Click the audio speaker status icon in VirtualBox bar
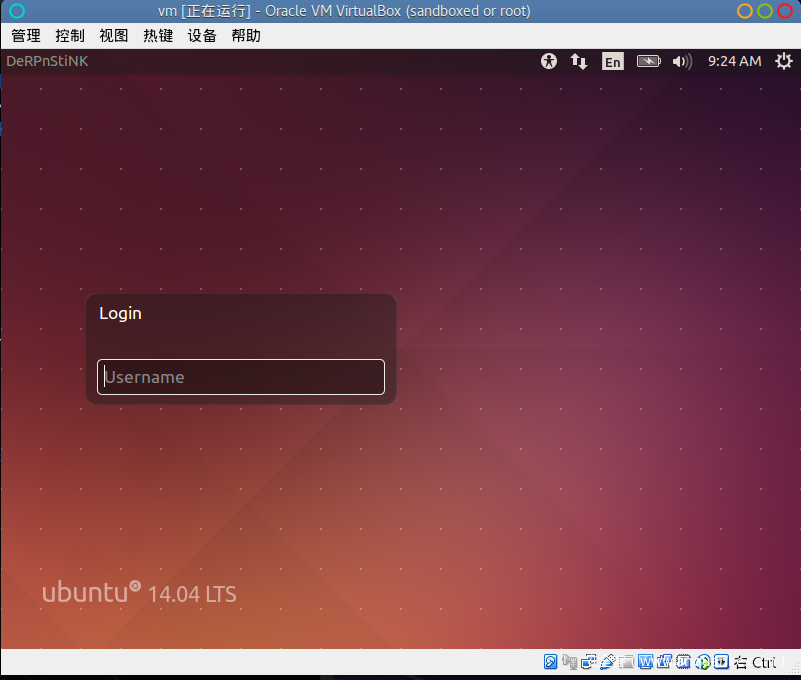The height and width of the screenshot is (680, 801). coord(570,662)
